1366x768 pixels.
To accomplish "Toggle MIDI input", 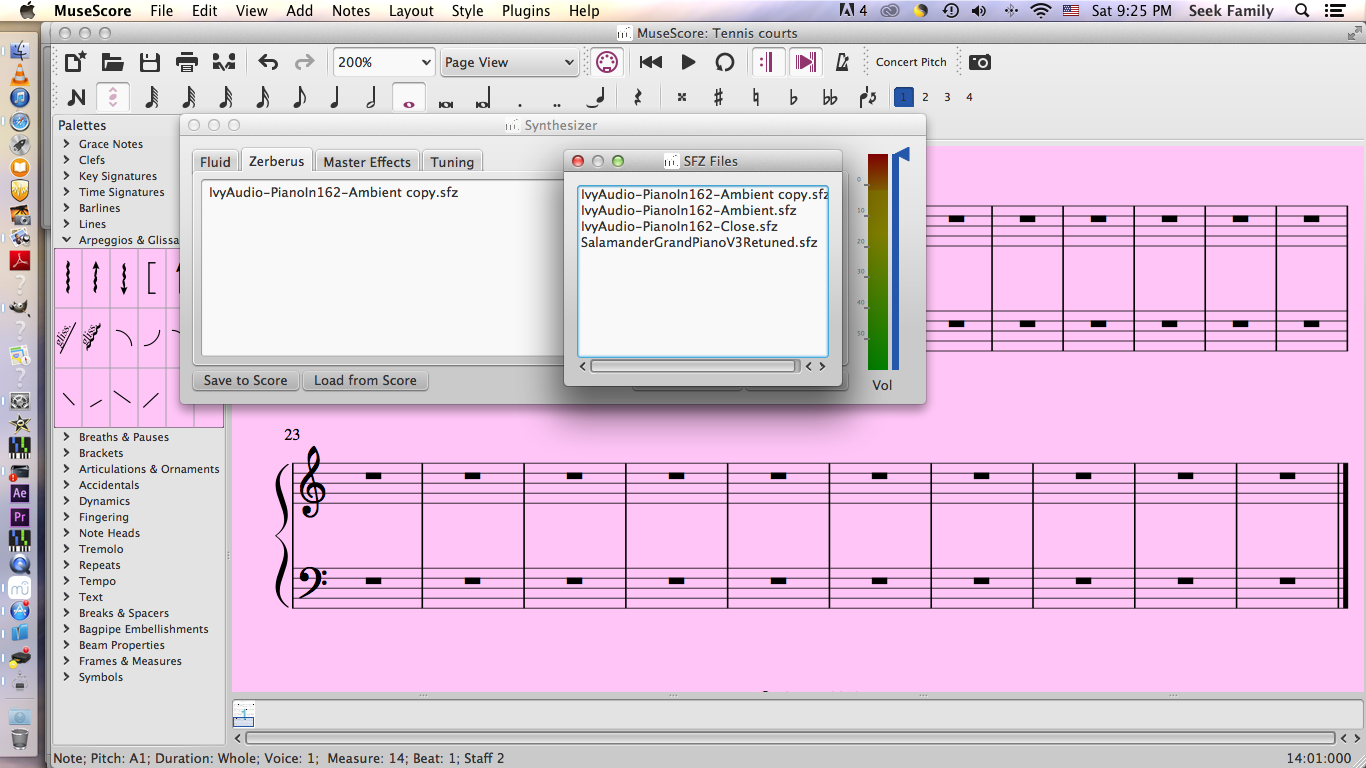I will (x=605, y=62).
